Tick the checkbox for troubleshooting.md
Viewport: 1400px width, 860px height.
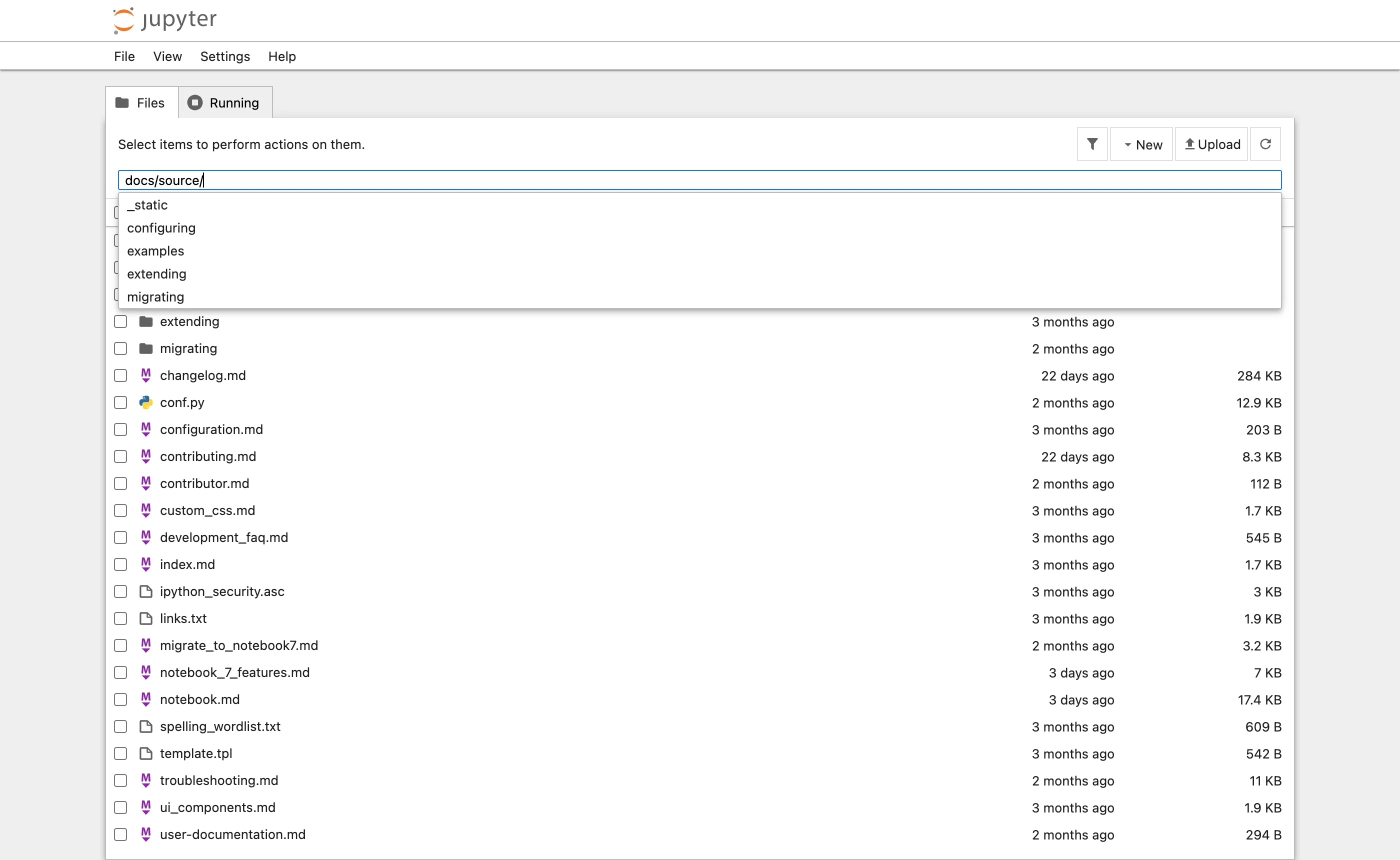click(x=120, y=781)
